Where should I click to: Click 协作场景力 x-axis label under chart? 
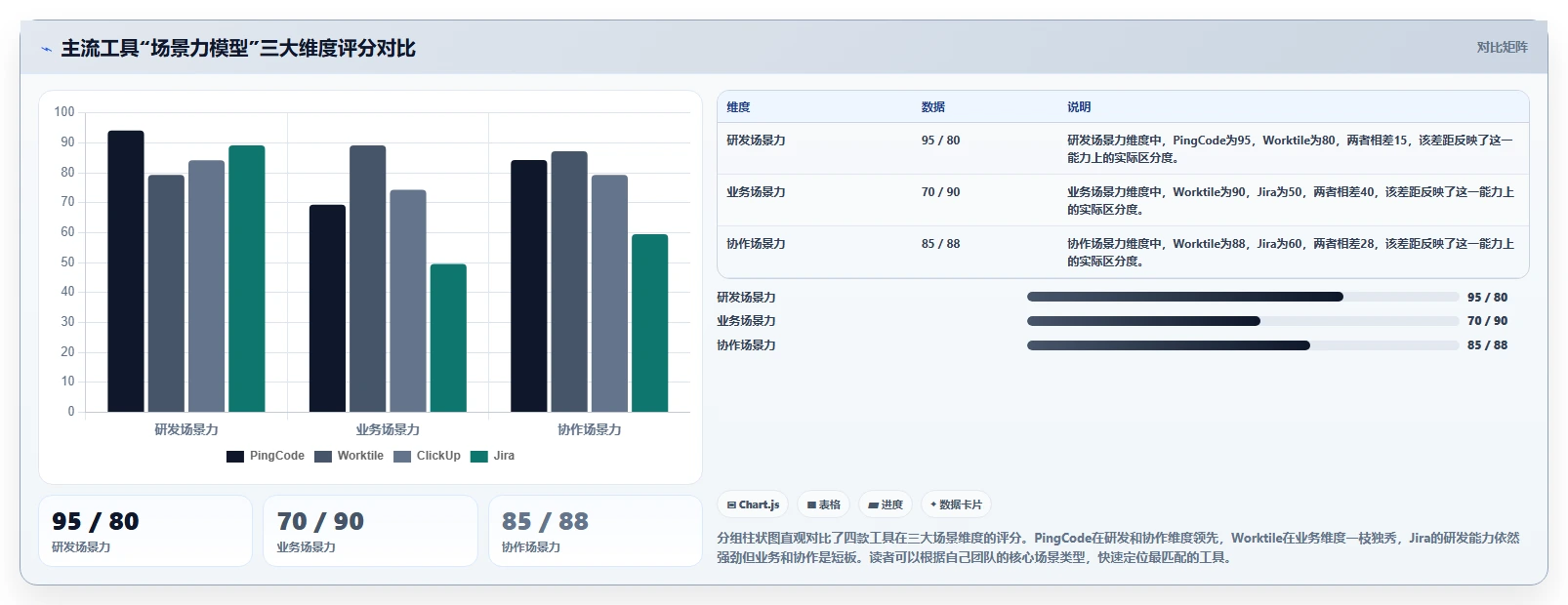590,429
